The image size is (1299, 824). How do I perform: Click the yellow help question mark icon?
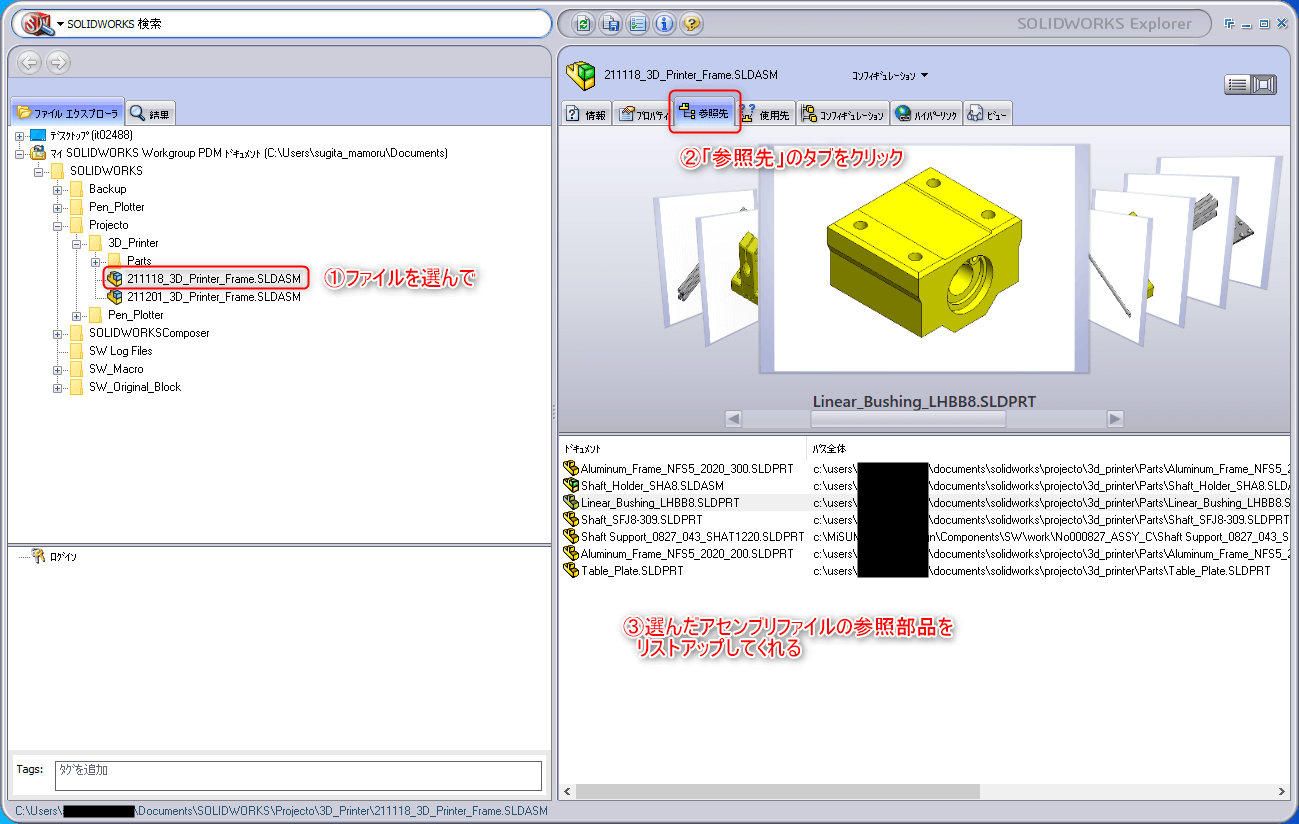coord(691,24)
